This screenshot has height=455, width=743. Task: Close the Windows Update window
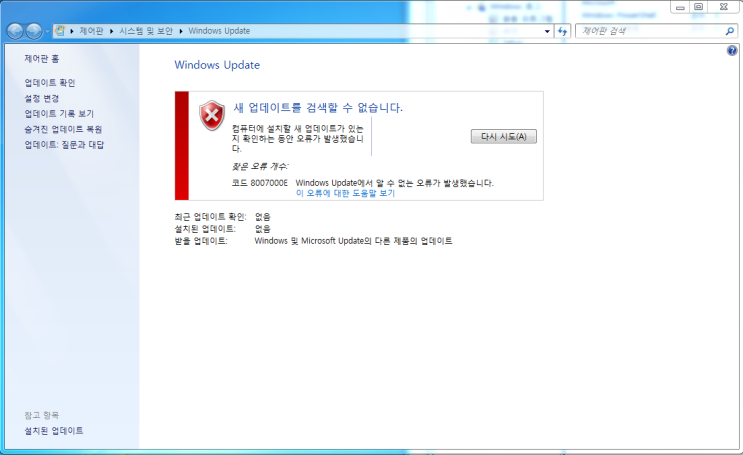tap(724, 7)
